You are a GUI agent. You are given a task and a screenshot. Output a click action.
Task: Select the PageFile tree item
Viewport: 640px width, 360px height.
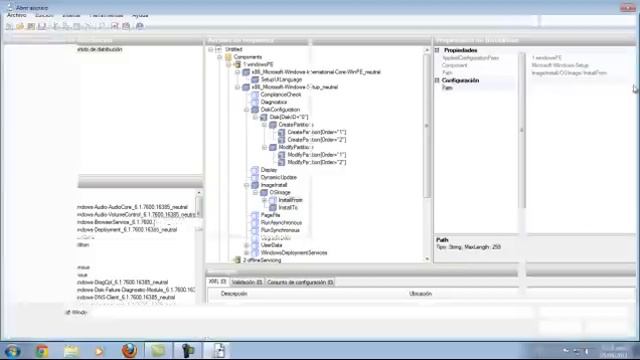[270, 215]
